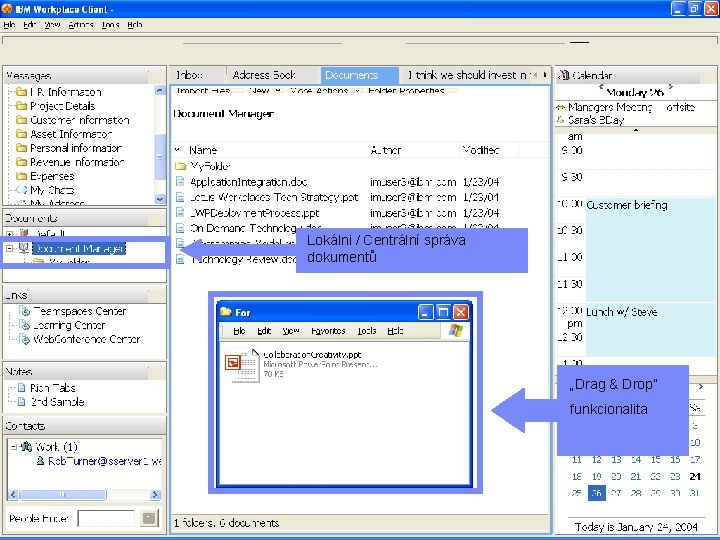Open the Actions menu
Screen dimensions: 720x540
pos(81,25)
